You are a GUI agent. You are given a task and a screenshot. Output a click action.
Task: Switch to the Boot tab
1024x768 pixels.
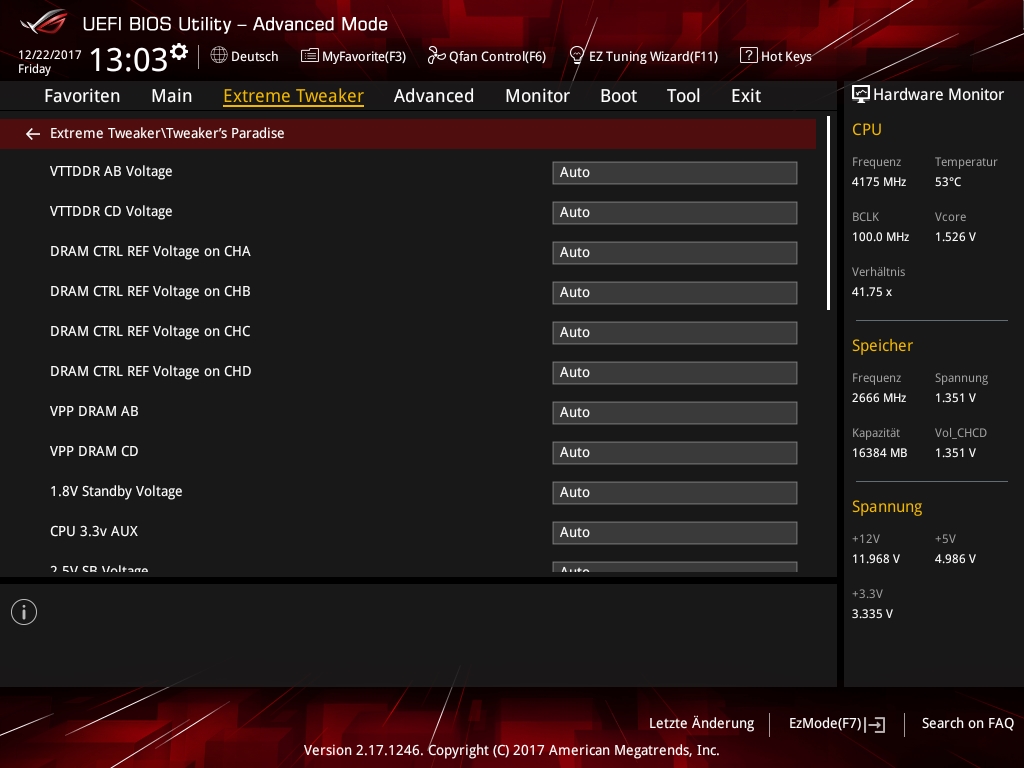[x=618, y=96]
